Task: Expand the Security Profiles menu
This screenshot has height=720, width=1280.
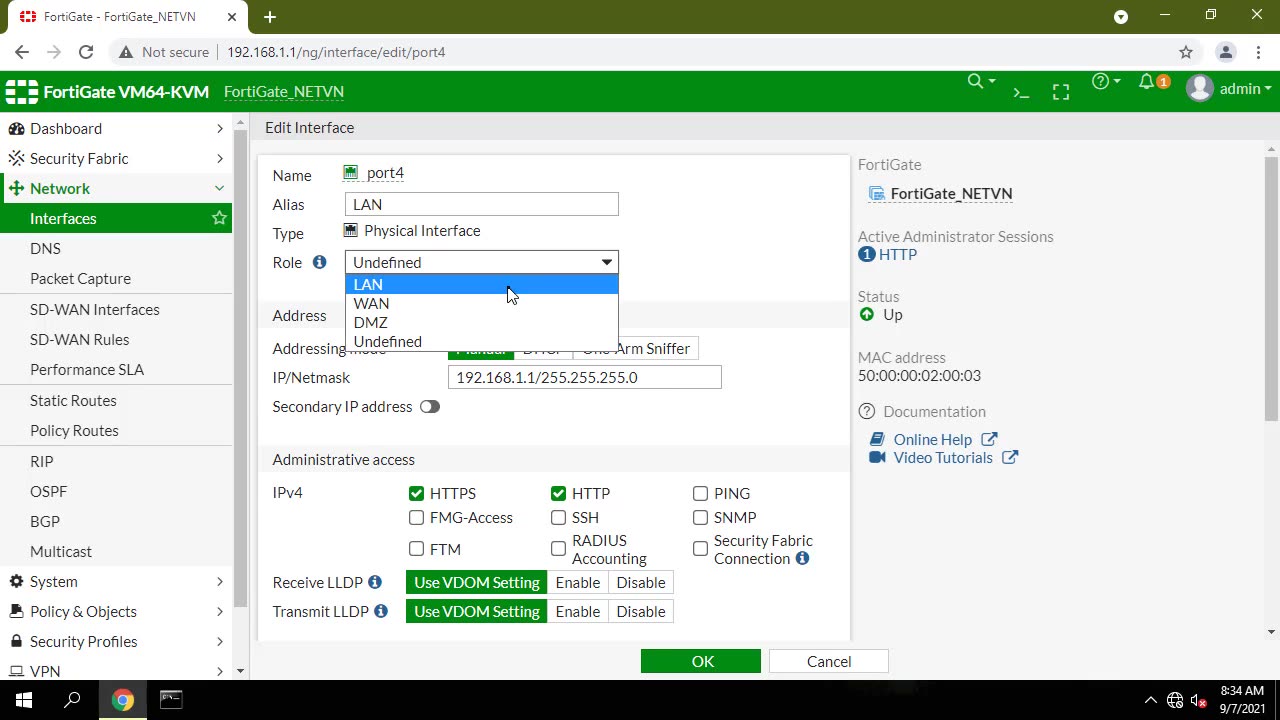Action: (116, 641)
